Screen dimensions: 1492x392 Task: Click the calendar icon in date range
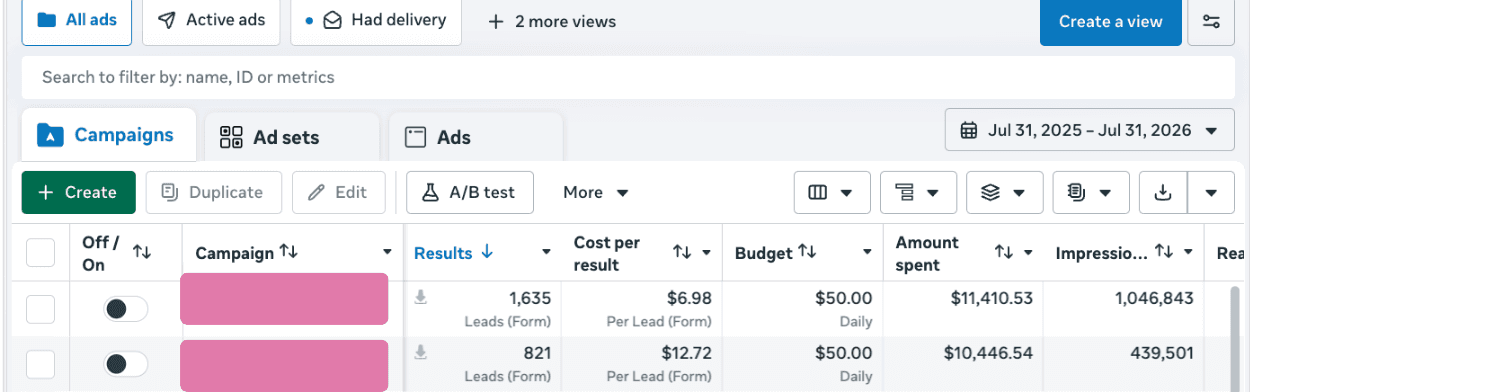pyautogui.click(x=968, y=130)
